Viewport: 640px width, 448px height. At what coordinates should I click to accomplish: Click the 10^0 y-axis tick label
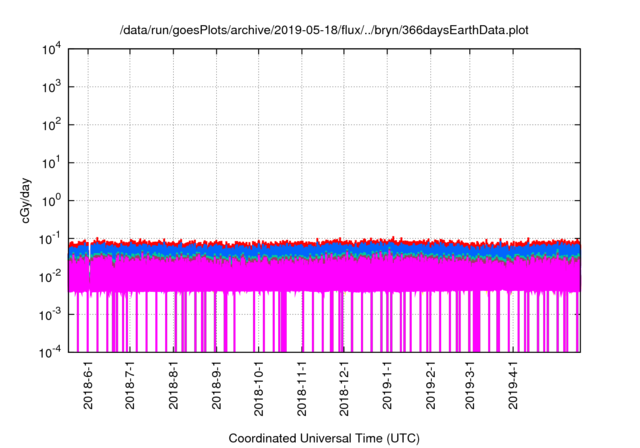coord(52,201)
